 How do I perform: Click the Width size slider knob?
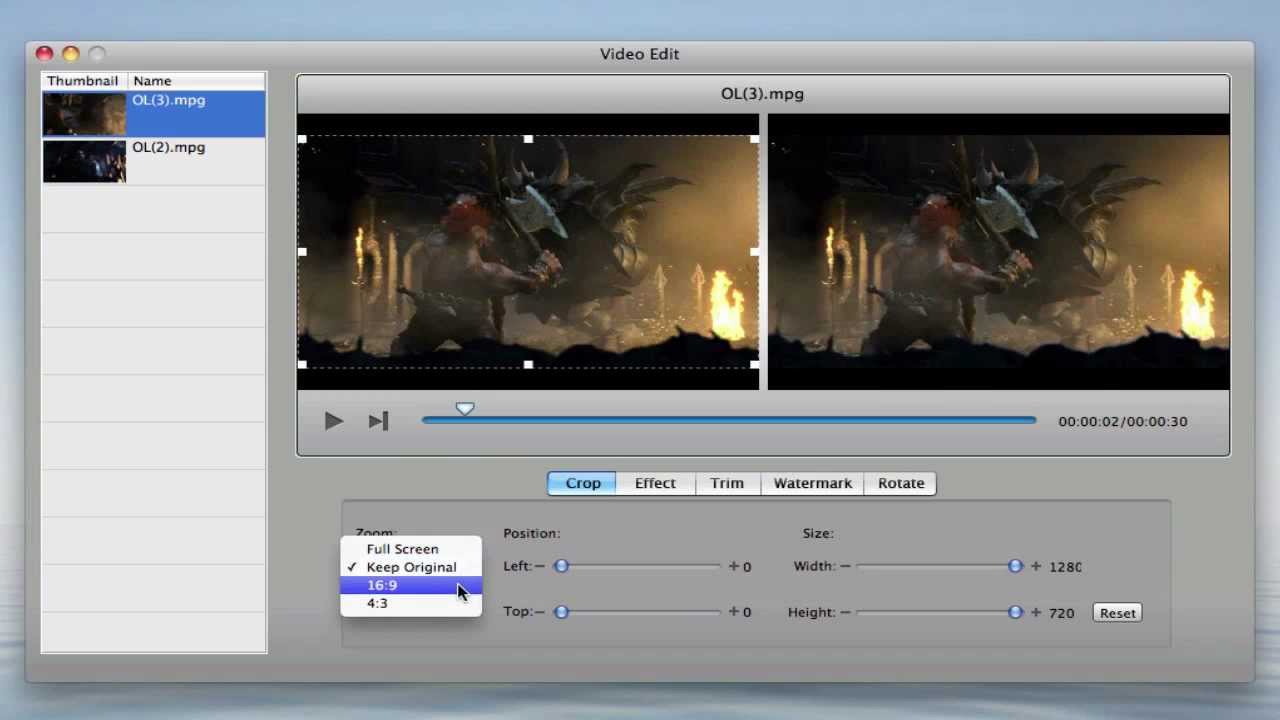coord(1015,566)
